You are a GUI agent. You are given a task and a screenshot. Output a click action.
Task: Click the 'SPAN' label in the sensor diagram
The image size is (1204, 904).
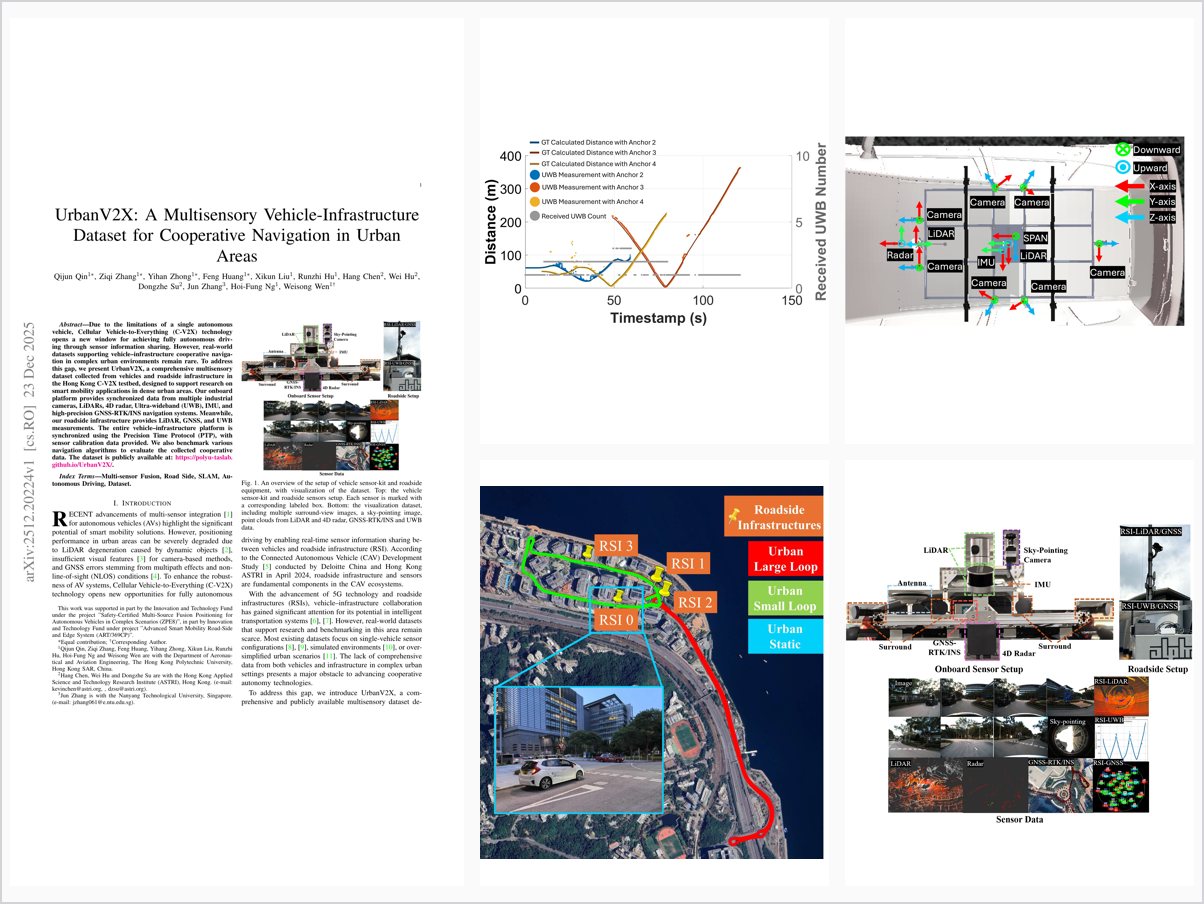coord(1034,239)
